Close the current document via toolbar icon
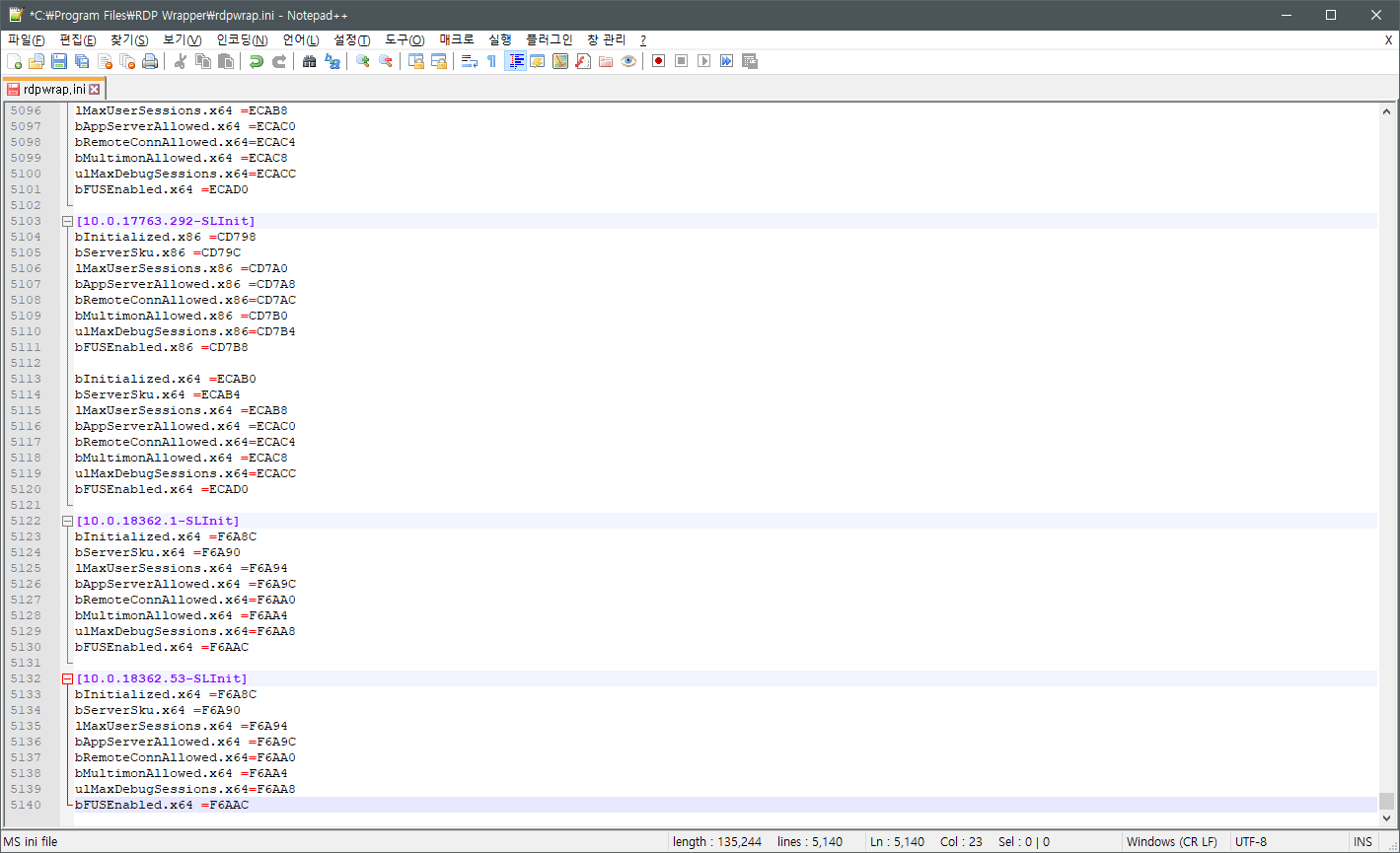The height and width of the screenshot is (853, 1400). pos(105,61)
